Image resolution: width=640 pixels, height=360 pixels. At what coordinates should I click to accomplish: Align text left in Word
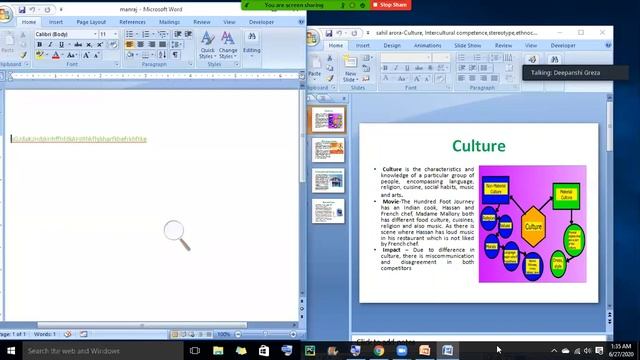coord(130,44)
